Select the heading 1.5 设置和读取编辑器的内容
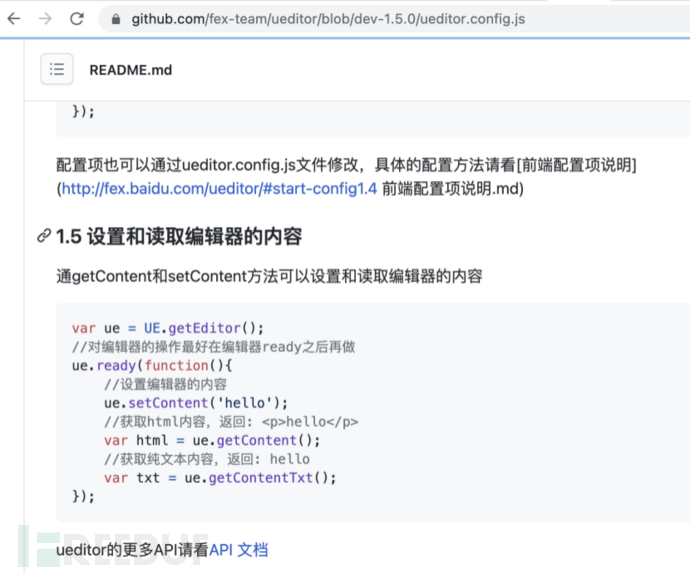690x574 pixels. (179, 236)
